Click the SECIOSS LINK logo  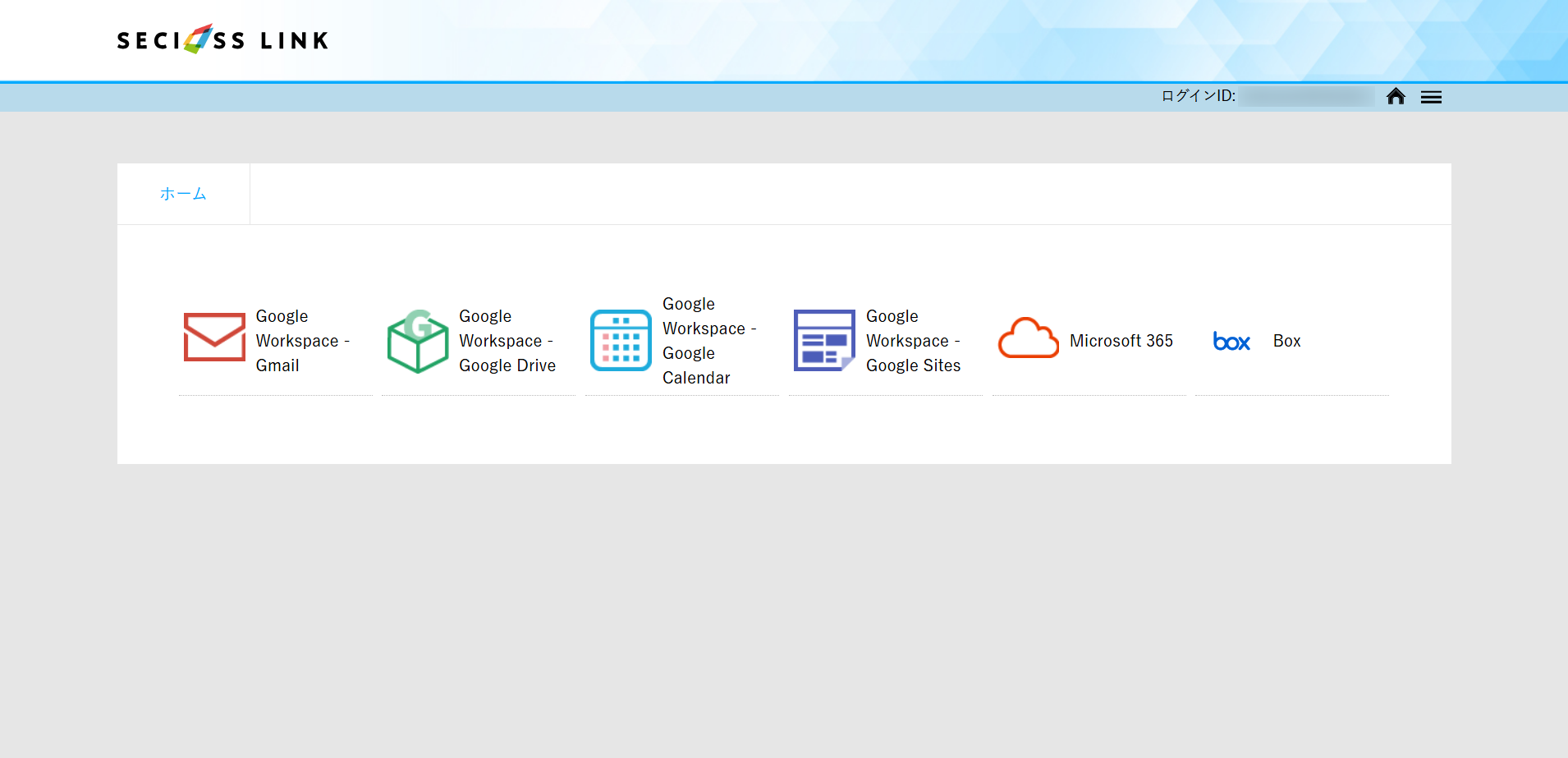click(x=222, y=39)
